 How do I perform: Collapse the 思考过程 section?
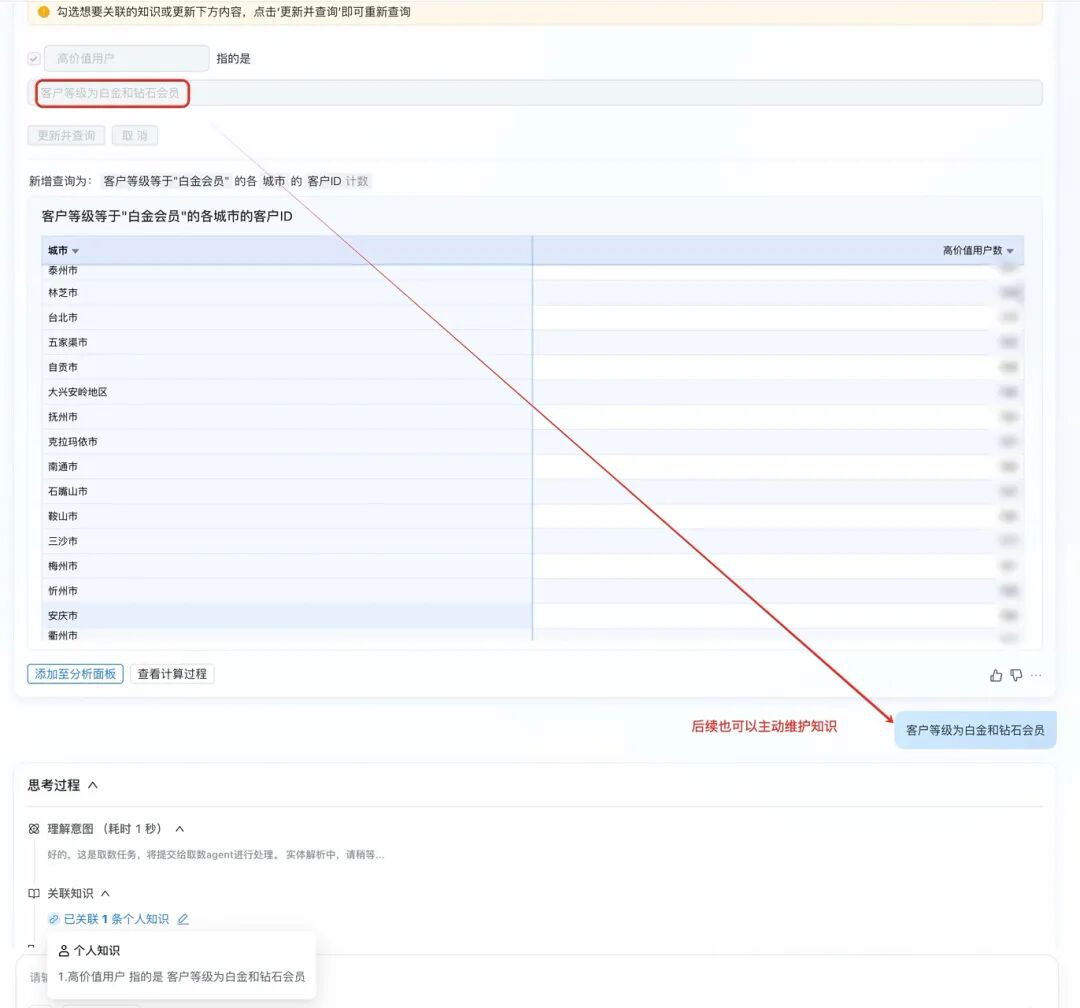tap(93, 785)
